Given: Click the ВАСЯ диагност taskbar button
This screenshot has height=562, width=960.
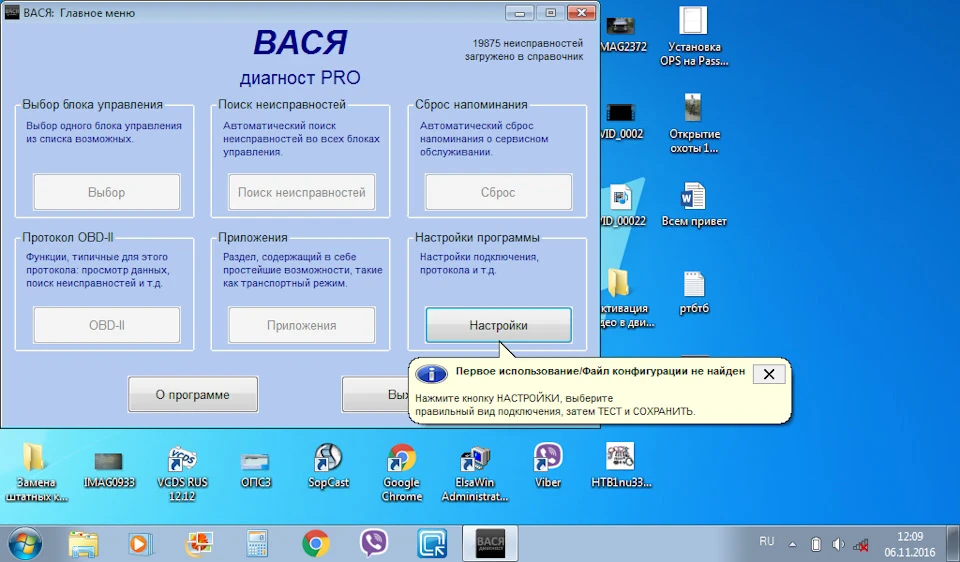Looking at the screenshot, I should tap(490, 544).
